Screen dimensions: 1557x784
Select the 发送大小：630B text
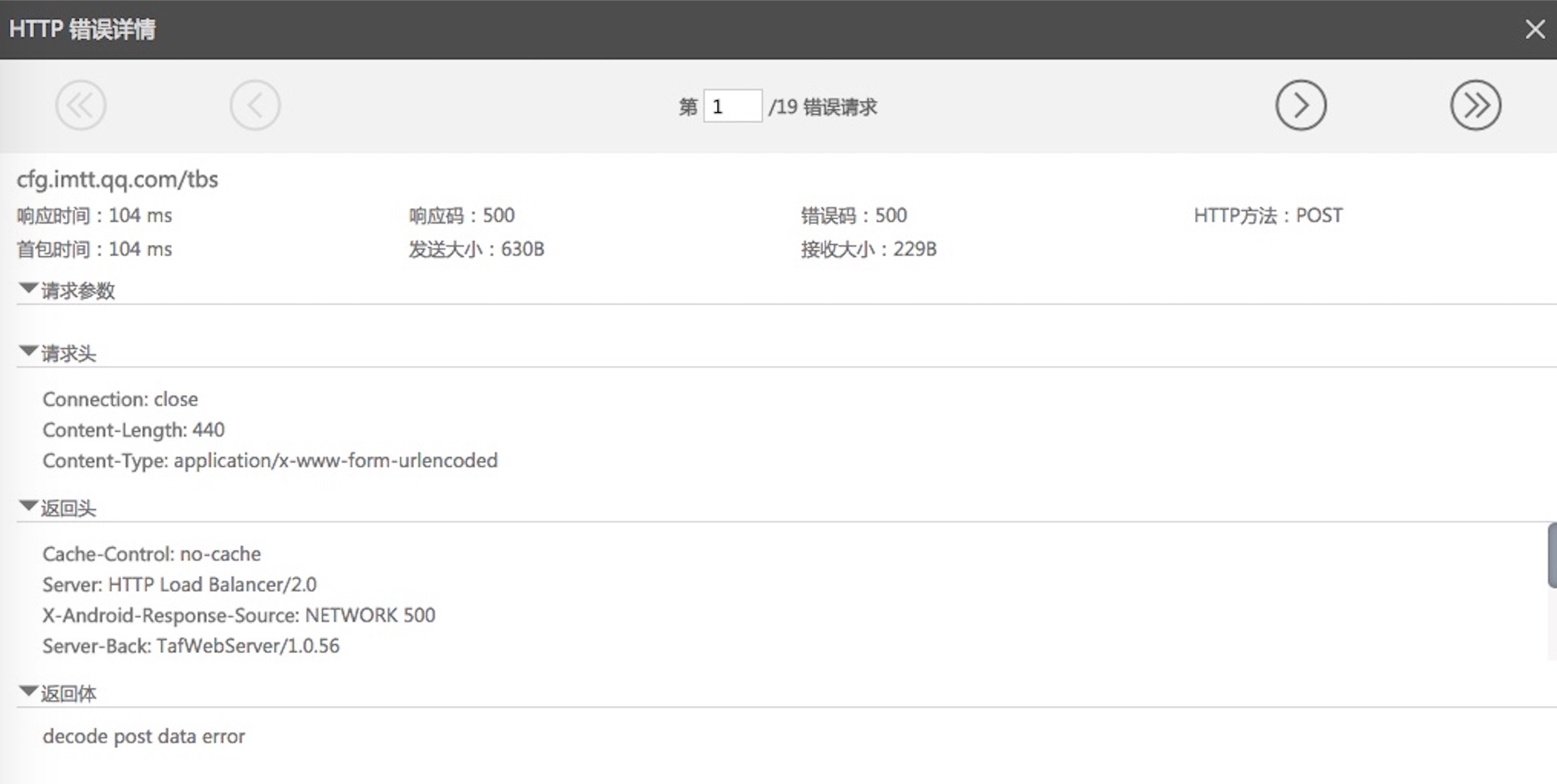476,249
